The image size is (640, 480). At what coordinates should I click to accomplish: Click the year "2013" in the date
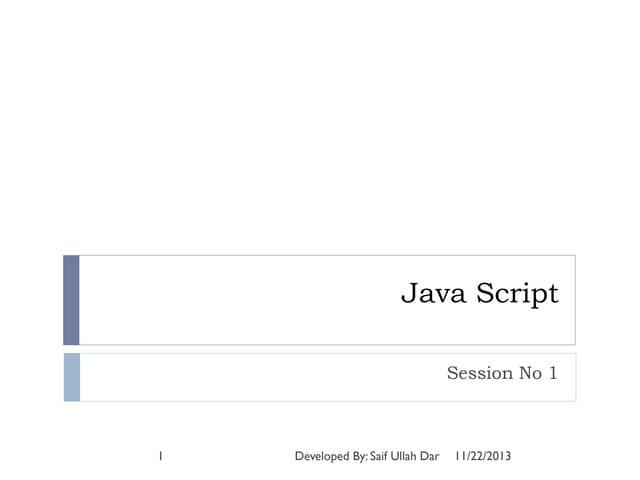click(497, 457)
